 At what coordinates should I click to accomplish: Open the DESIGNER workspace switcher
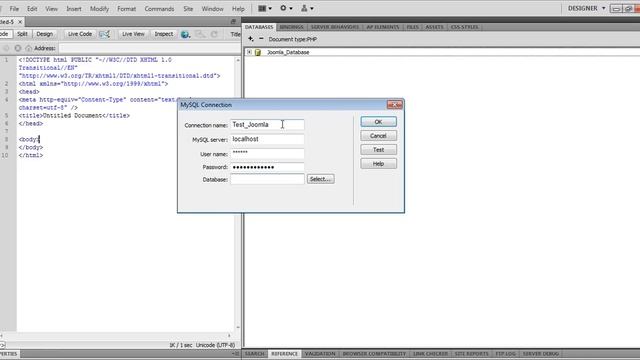pyautogui.click(x=587, y=8)
